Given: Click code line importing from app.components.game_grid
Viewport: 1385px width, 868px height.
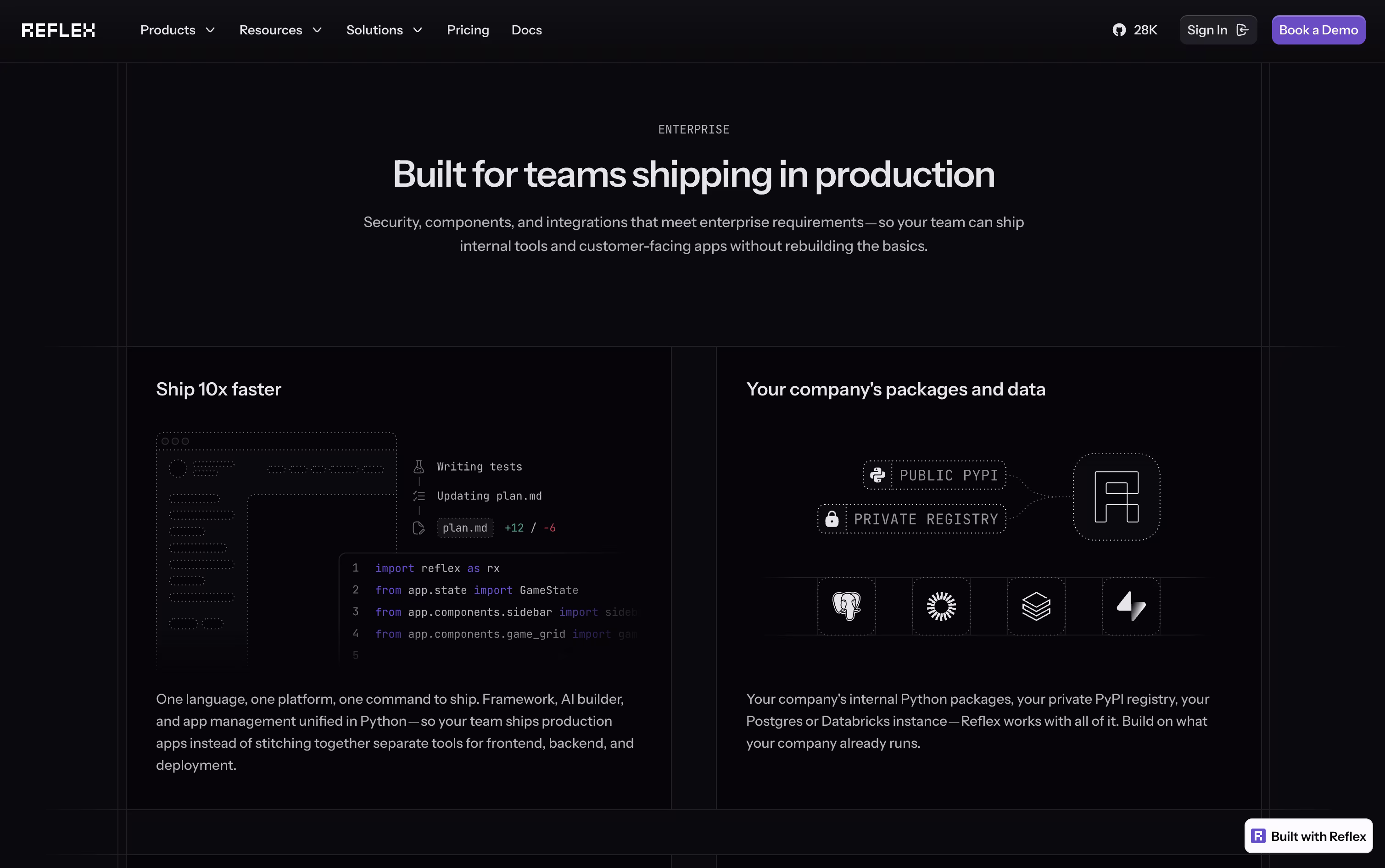Looking at the screenshot, I should [x=506, y=634].
